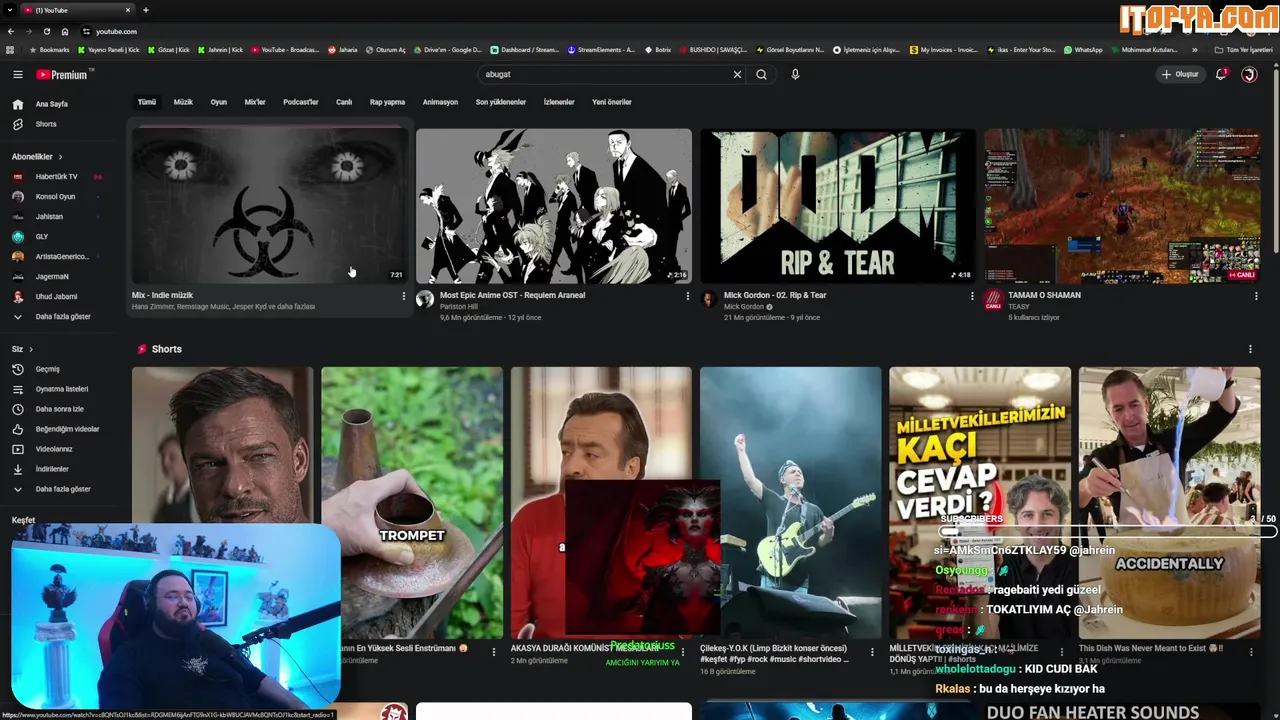Open a new browser tab

tap(145, 10)
